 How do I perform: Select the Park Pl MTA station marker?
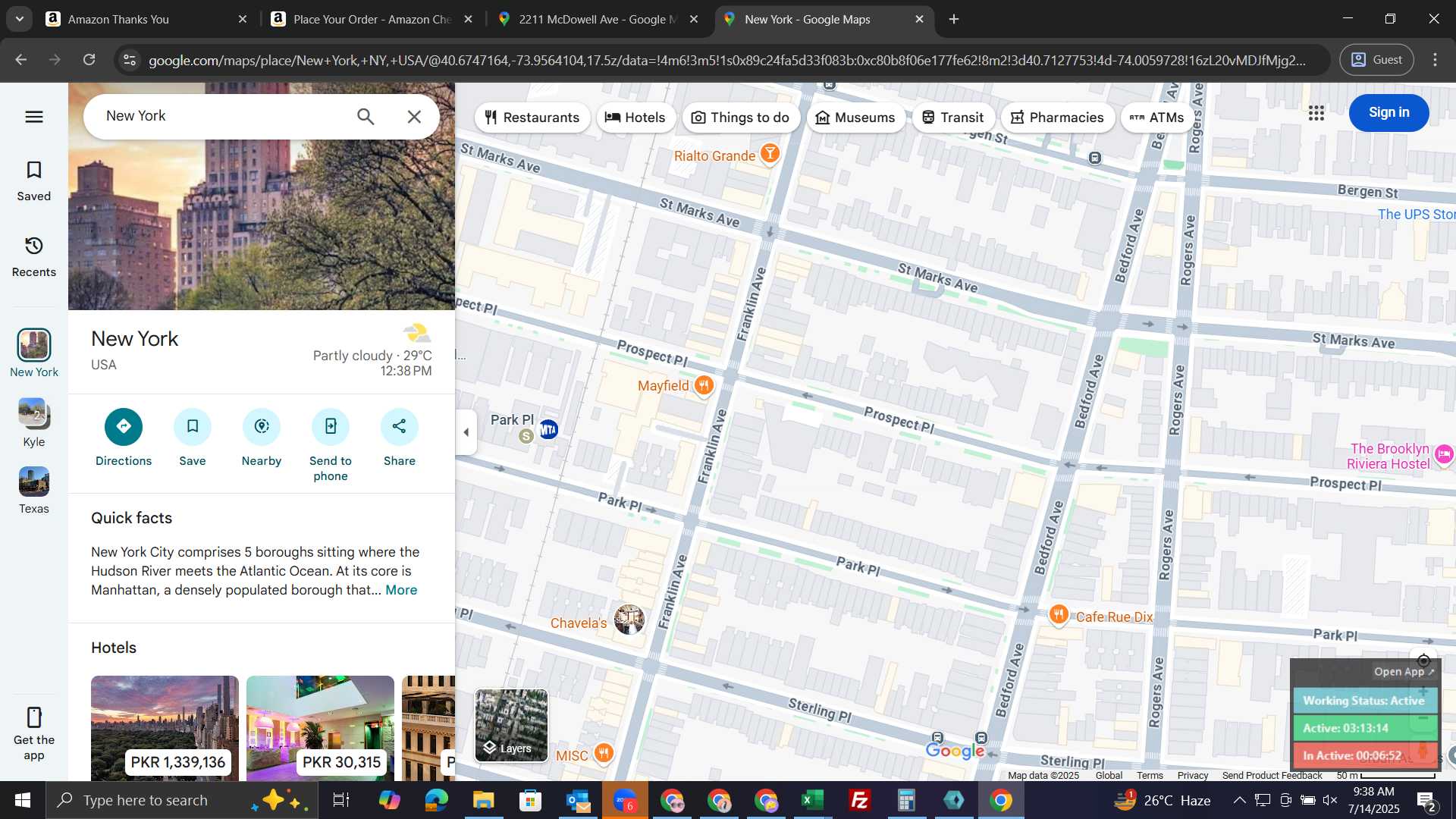(x=548, y=430)
